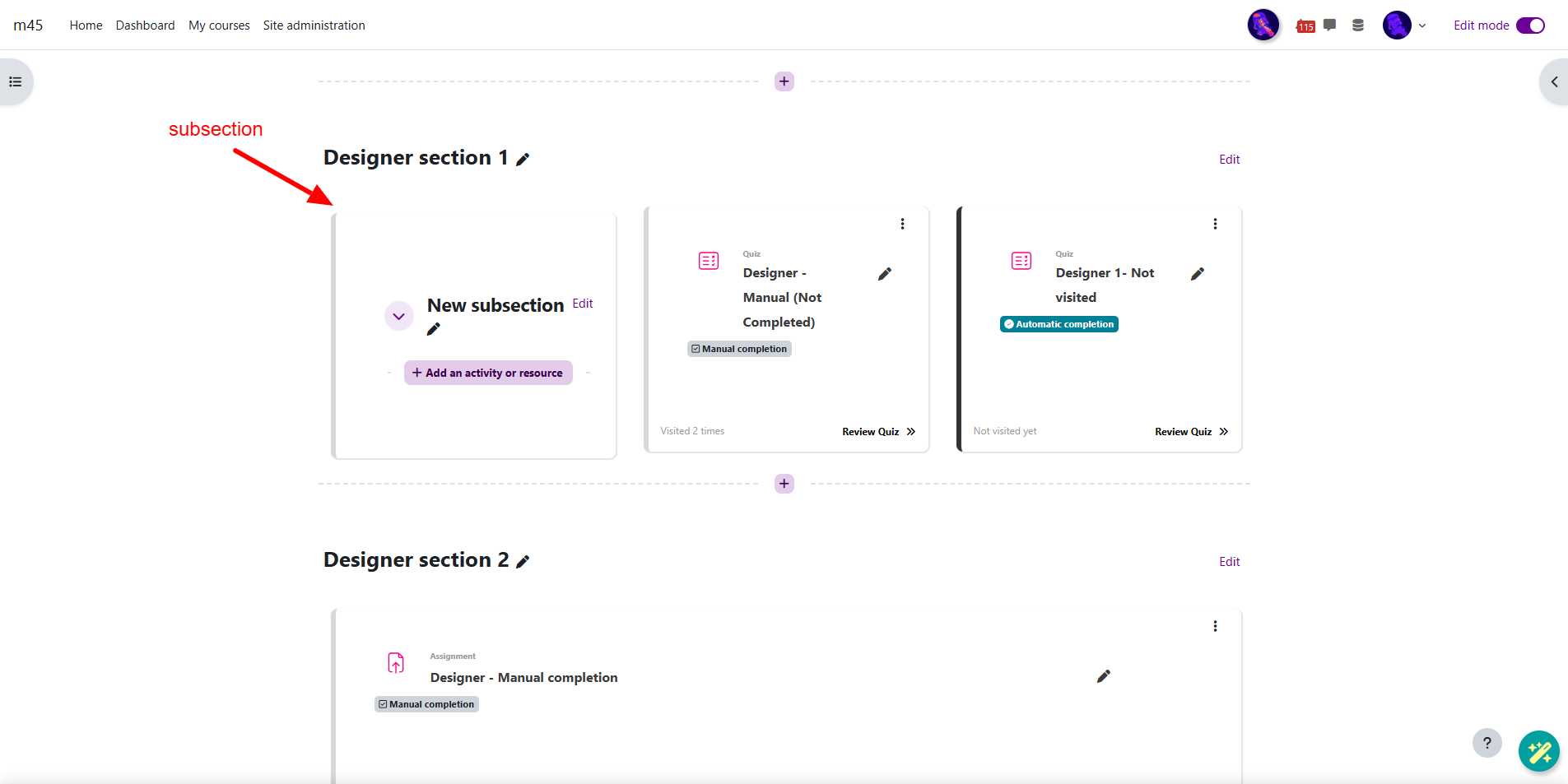
Task: Rename Designer section 1 using pencil icon
Action: click(523, 160)
